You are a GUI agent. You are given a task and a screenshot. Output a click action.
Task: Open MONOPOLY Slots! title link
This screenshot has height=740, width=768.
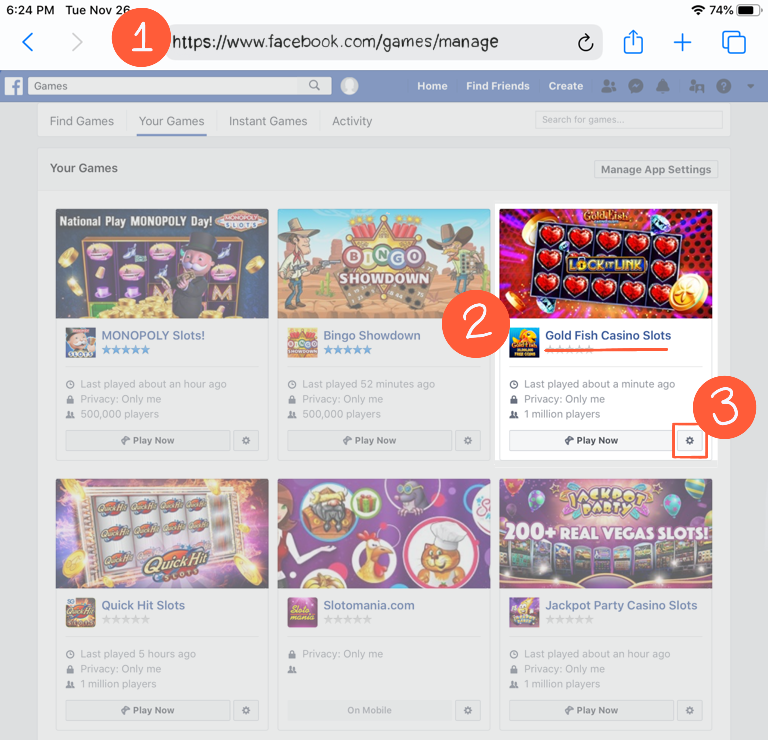(x=153, y=335)
